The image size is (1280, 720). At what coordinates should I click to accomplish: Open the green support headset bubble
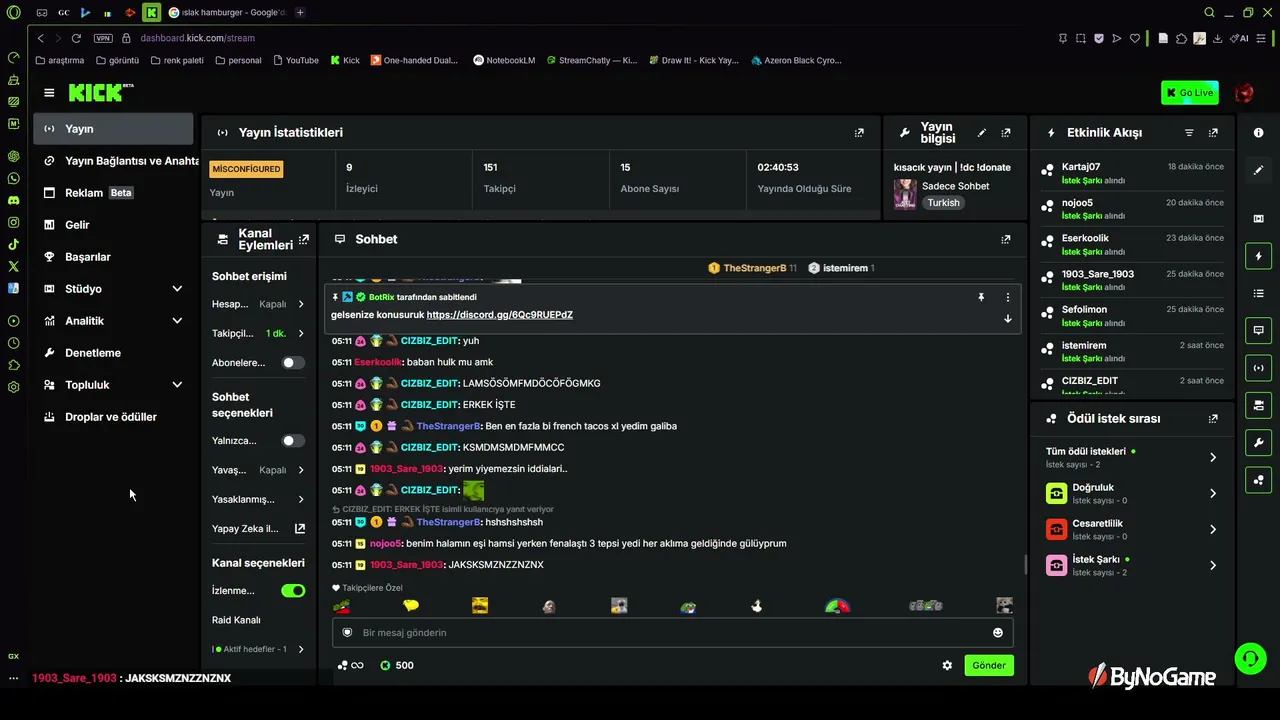(1250, 658)
